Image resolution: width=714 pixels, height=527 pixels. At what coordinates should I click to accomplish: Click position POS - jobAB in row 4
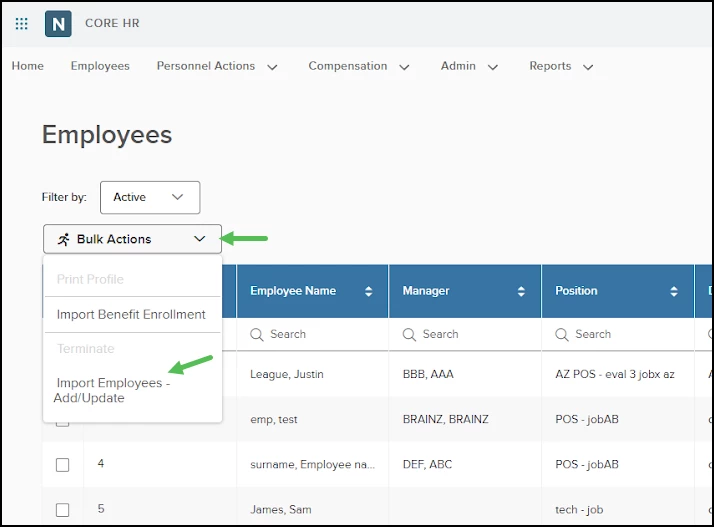click(587, 465)
